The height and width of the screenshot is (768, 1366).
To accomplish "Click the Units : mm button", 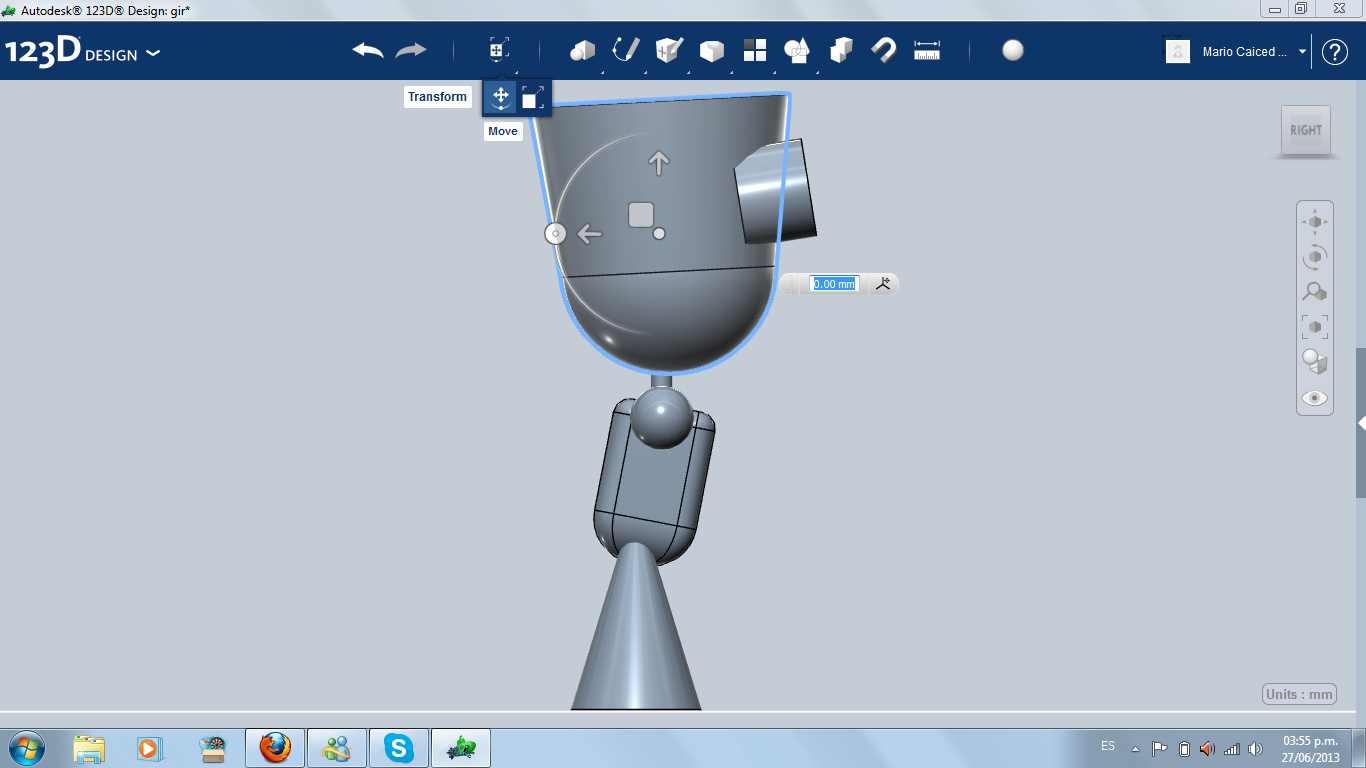I will tap(1299, 695).
